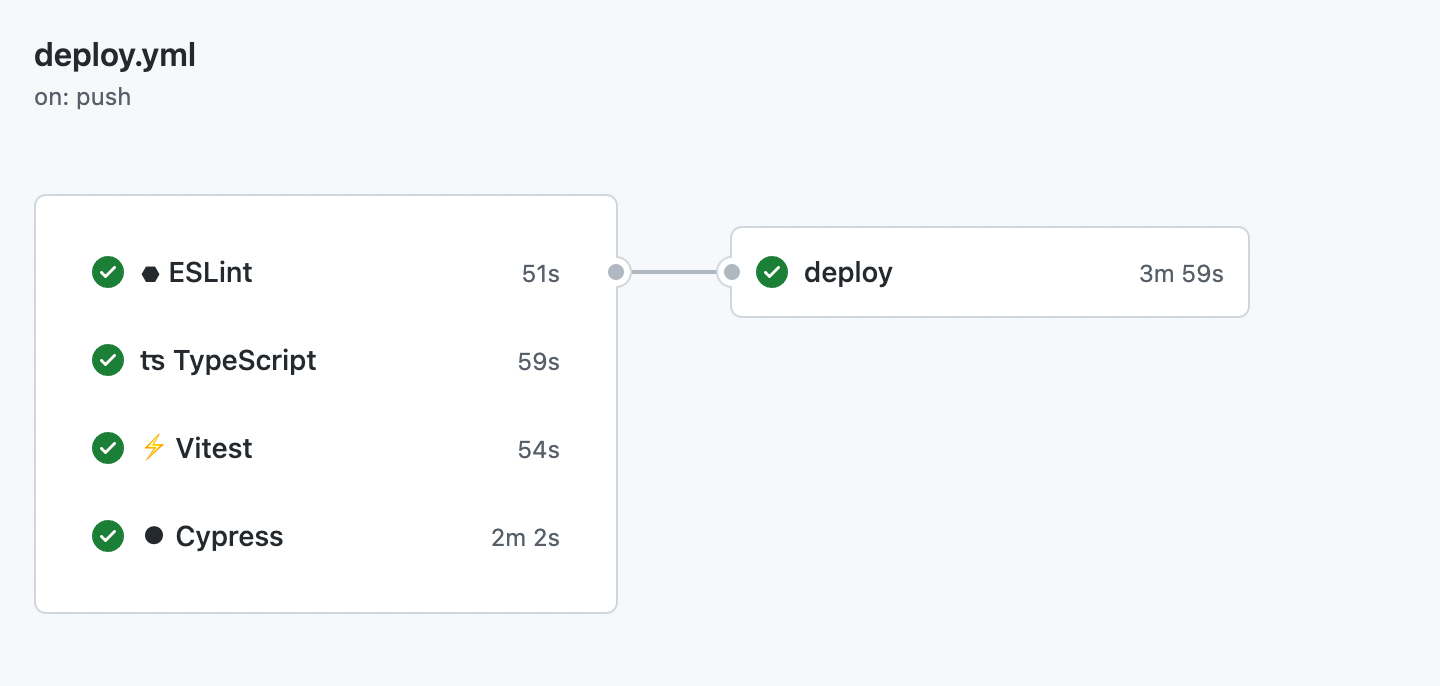The image size is (1440, 686).
Task: Click the ts icon before TypeScript
Action: click(153, 361)
